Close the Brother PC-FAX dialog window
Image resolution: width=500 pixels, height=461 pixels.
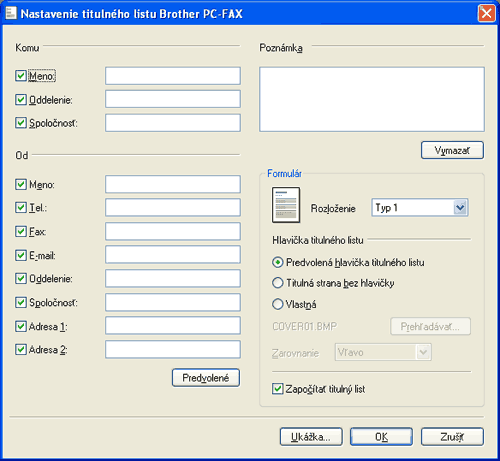487,13
